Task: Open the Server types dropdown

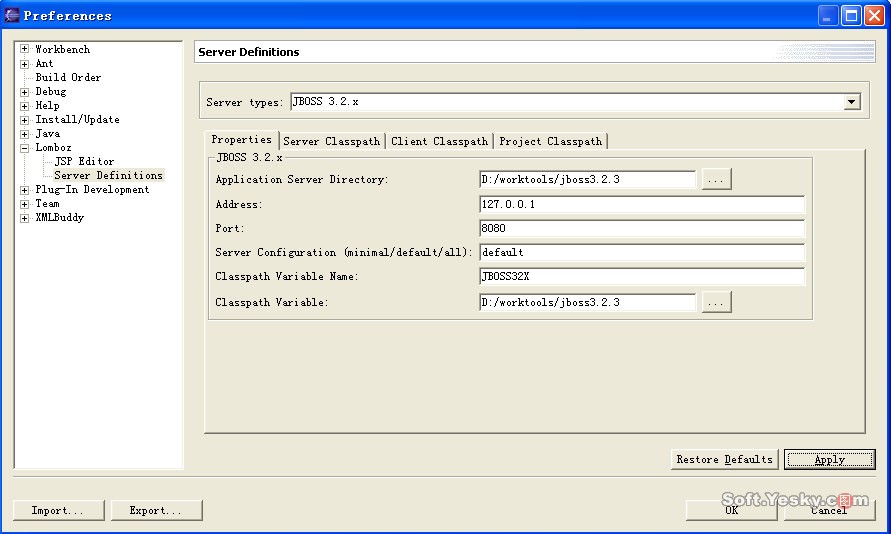Action: pos(852,102)
